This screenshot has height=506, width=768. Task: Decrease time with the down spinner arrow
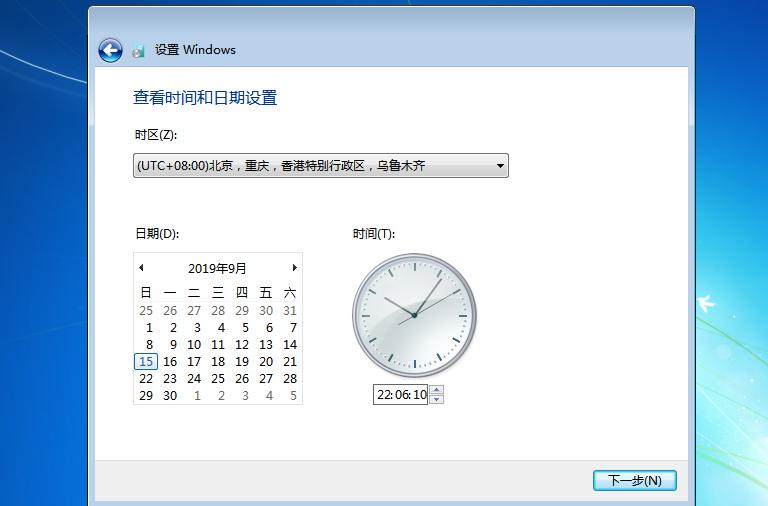pyautogui.click(x=436, y=399)
